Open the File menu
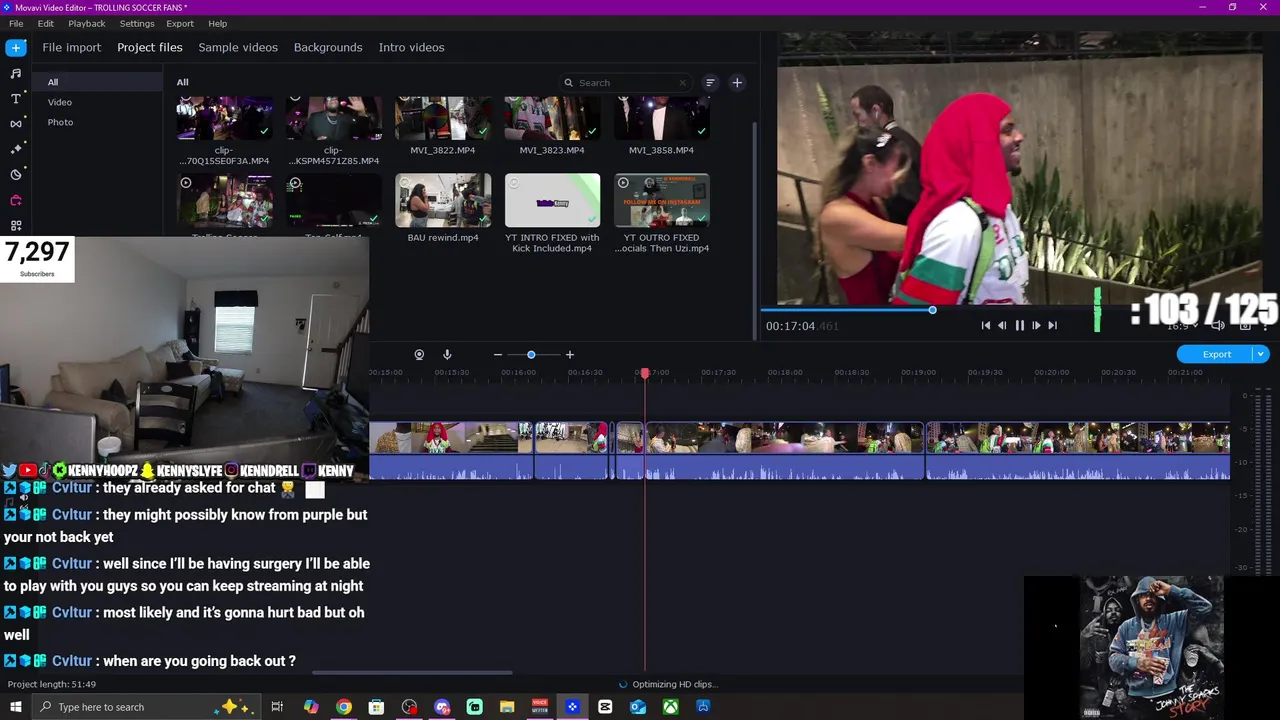The height and width of the screenshot is (720, 1280). (16, 23)
